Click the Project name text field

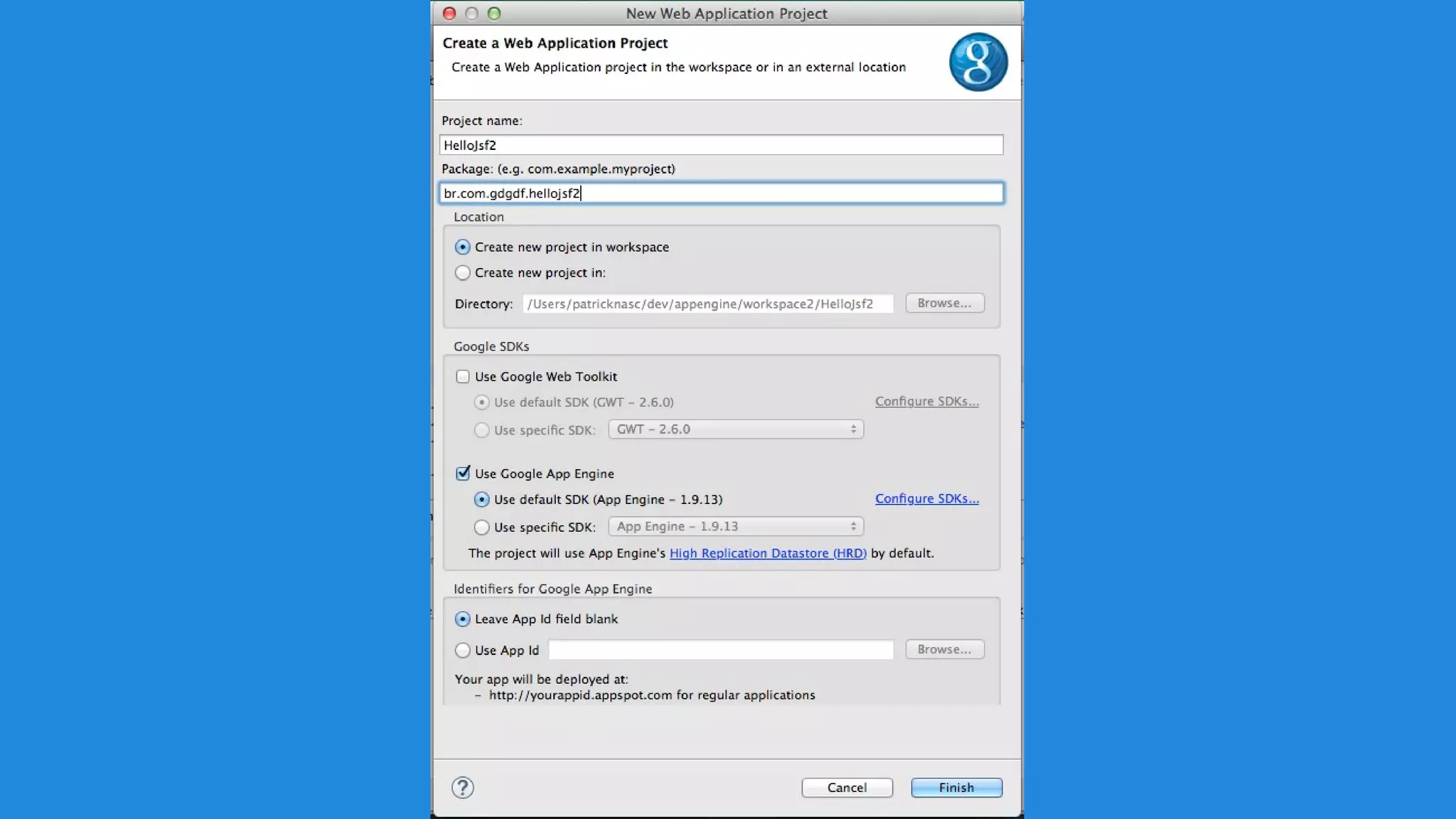721,145
